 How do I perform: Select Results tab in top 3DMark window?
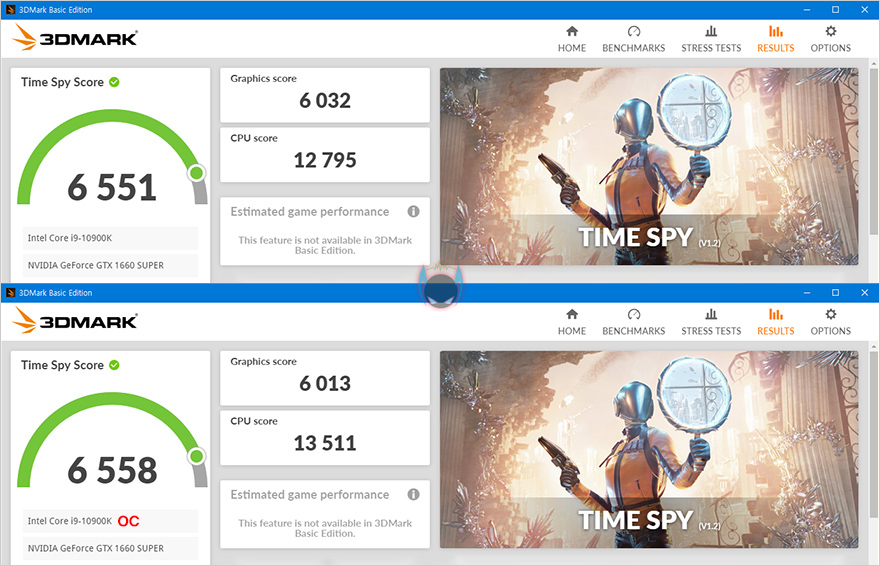tap(776, 39)
